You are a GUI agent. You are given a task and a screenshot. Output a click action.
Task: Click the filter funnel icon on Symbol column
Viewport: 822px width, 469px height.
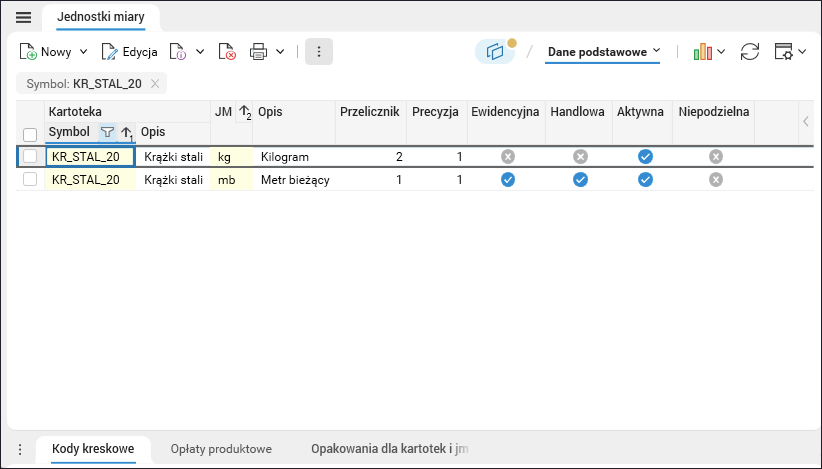107,133
